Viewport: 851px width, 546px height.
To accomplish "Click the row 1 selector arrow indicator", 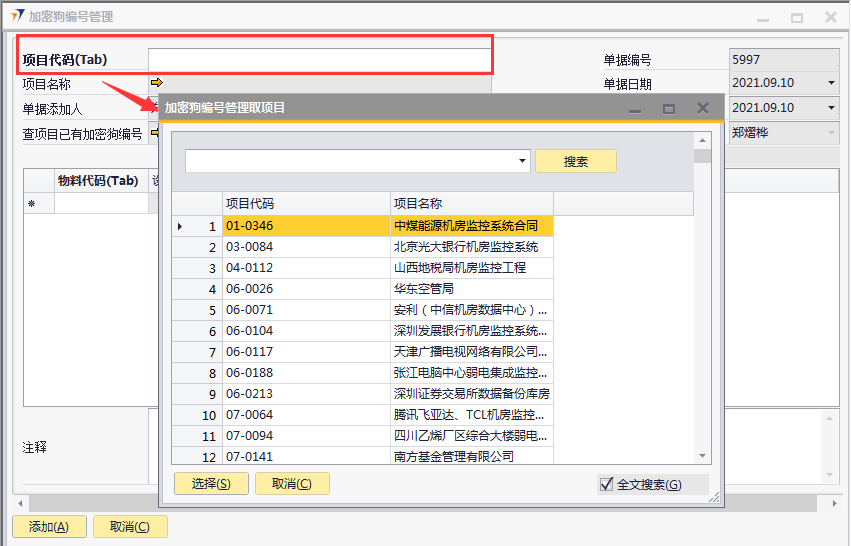I will 180,226.
